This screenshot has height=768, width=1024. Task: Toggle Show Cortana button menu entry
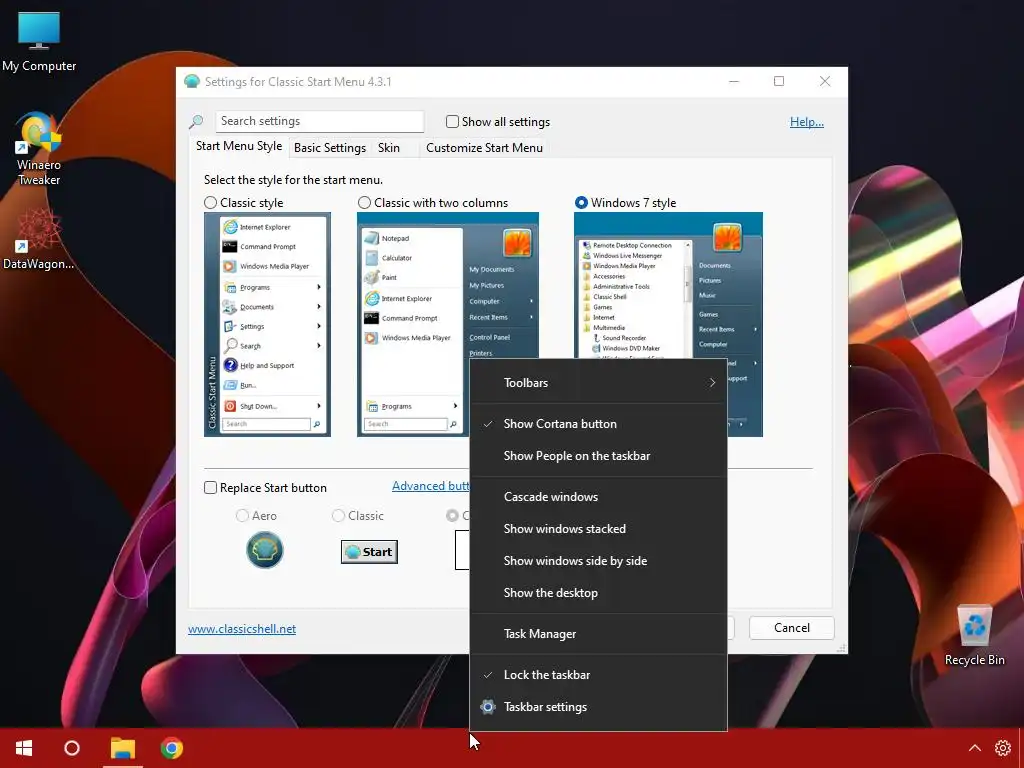(598, 424)
